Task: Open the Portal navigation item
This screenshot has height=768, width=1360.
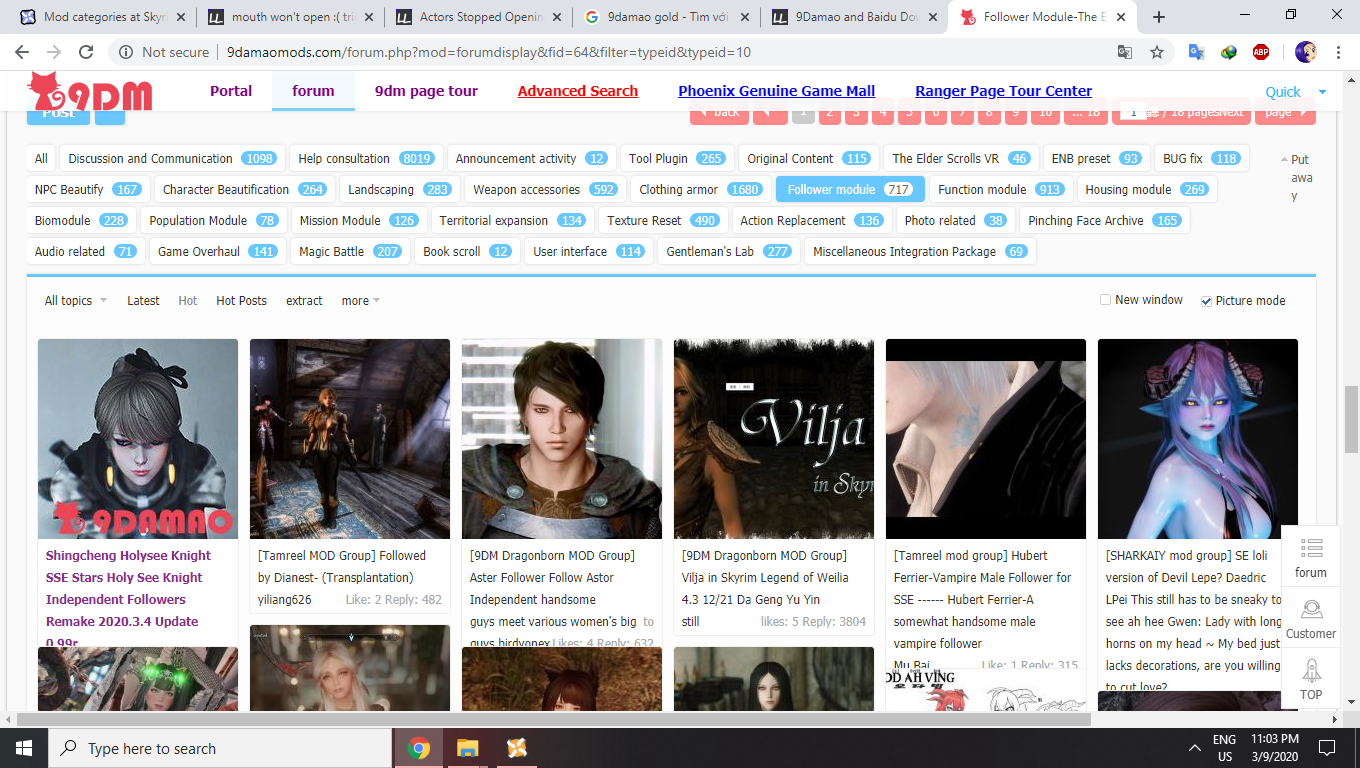Action: 231,91
